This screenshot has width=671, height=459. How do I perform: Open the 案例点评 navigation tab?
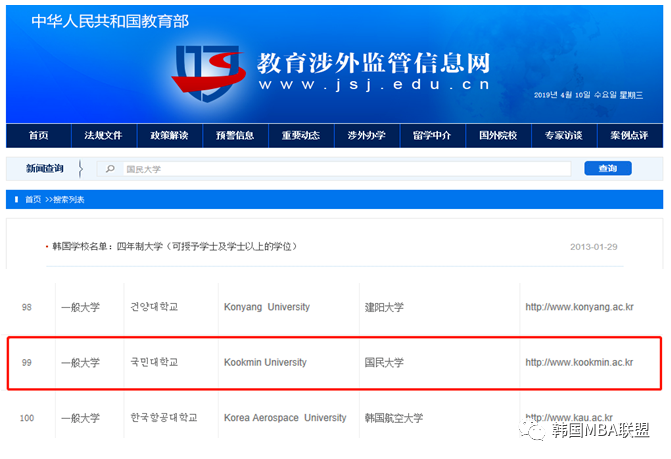(x=629, y=136)
